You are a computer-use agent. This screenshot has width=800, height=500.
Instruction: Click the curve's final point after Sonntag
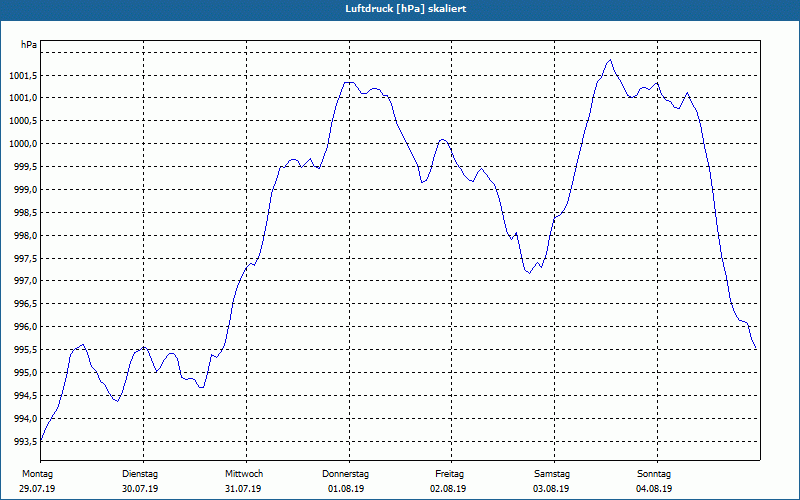[756, 349]
